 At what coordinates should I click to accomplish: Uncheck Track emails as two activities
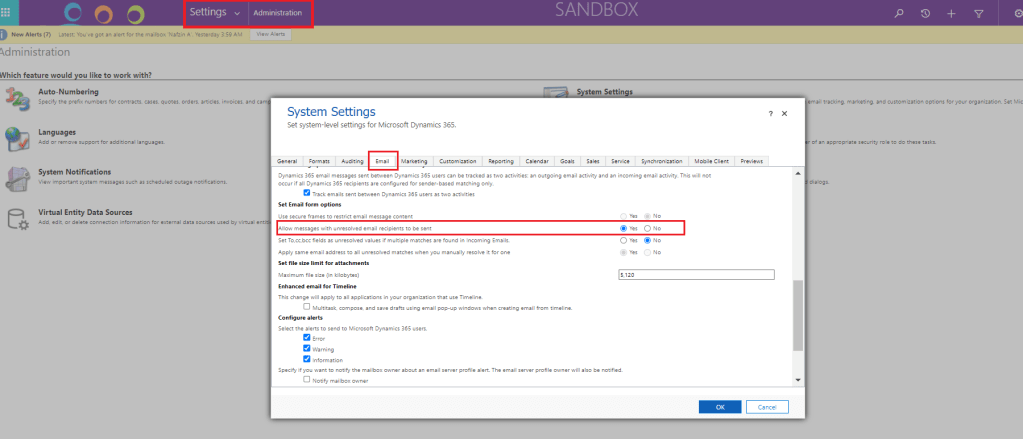click(307, 193)
